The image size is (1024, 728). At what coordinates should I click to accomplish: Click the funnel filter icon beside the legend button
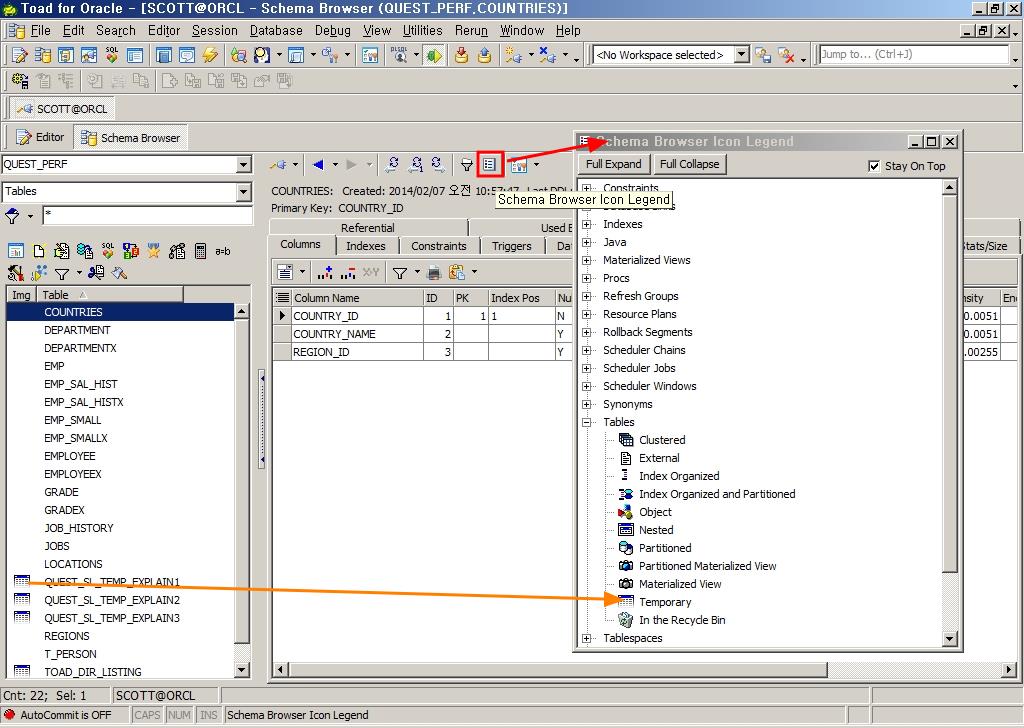coord(466,165)
